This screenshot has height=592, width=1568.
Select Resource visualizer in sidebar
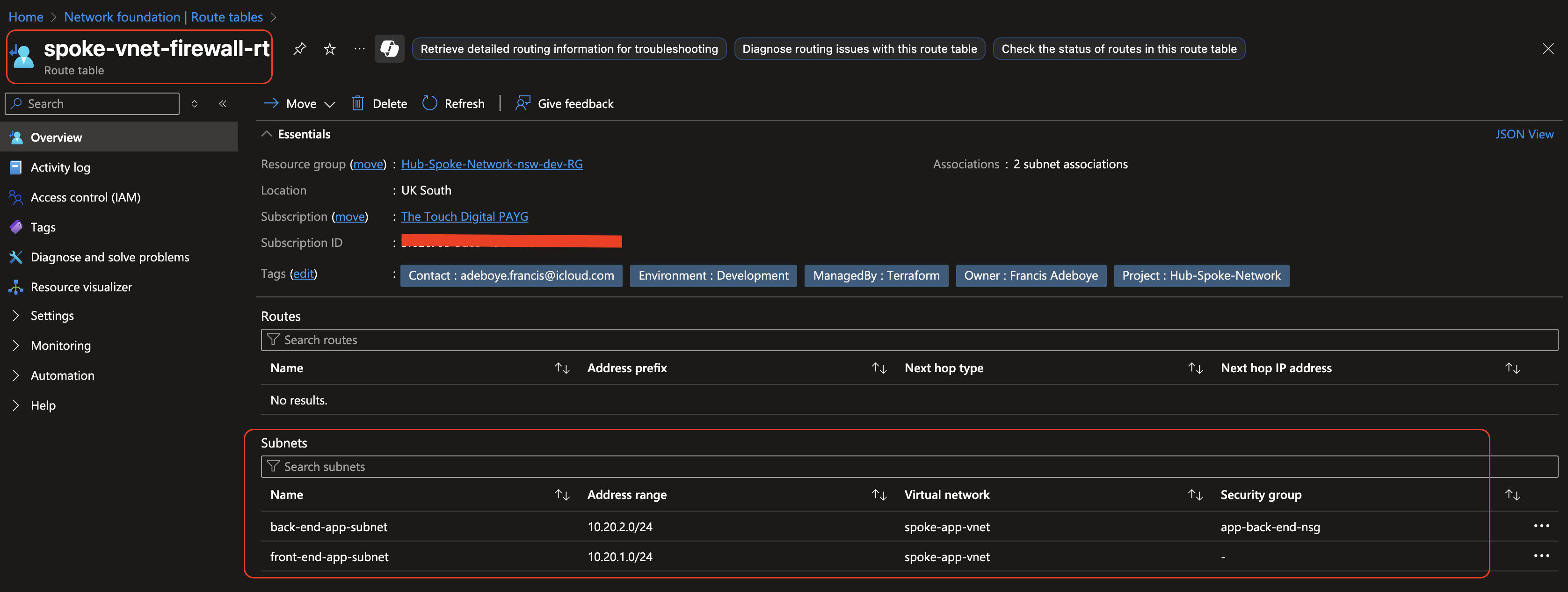click(x=81, y=287)
